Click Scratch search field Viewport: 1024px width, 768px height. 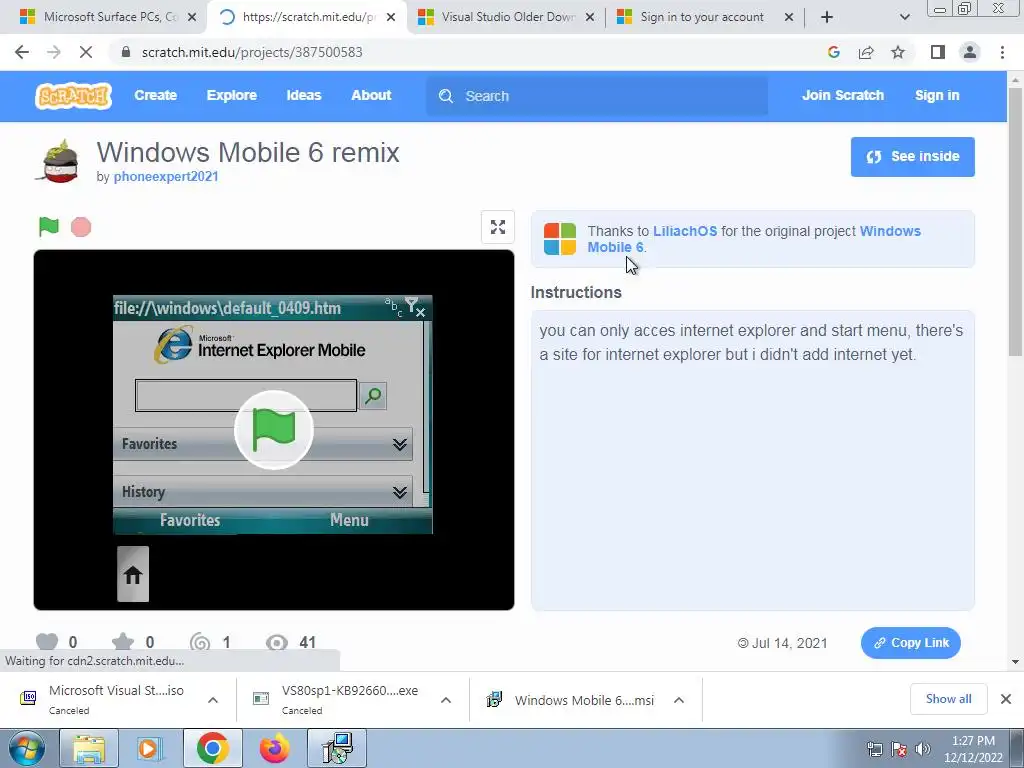click(x=597, y=96)
